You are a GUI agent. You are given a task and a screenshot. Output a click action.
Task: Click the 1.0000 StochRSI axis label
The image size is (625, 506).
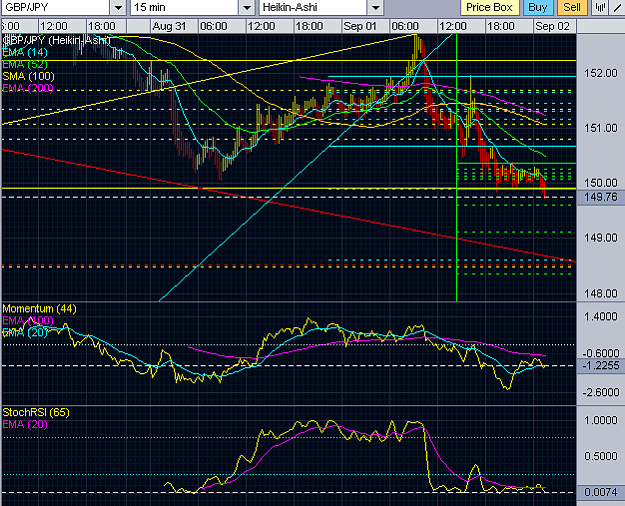[x=601, y=420]
